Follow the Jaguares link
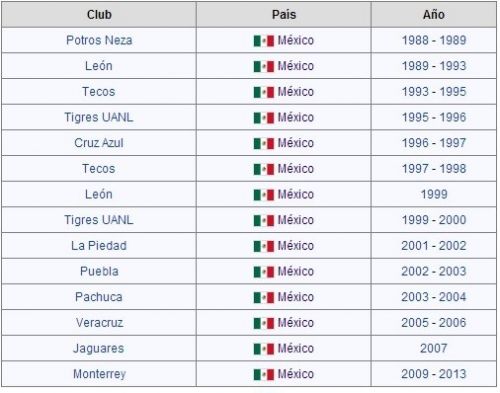 click(99, 349)
